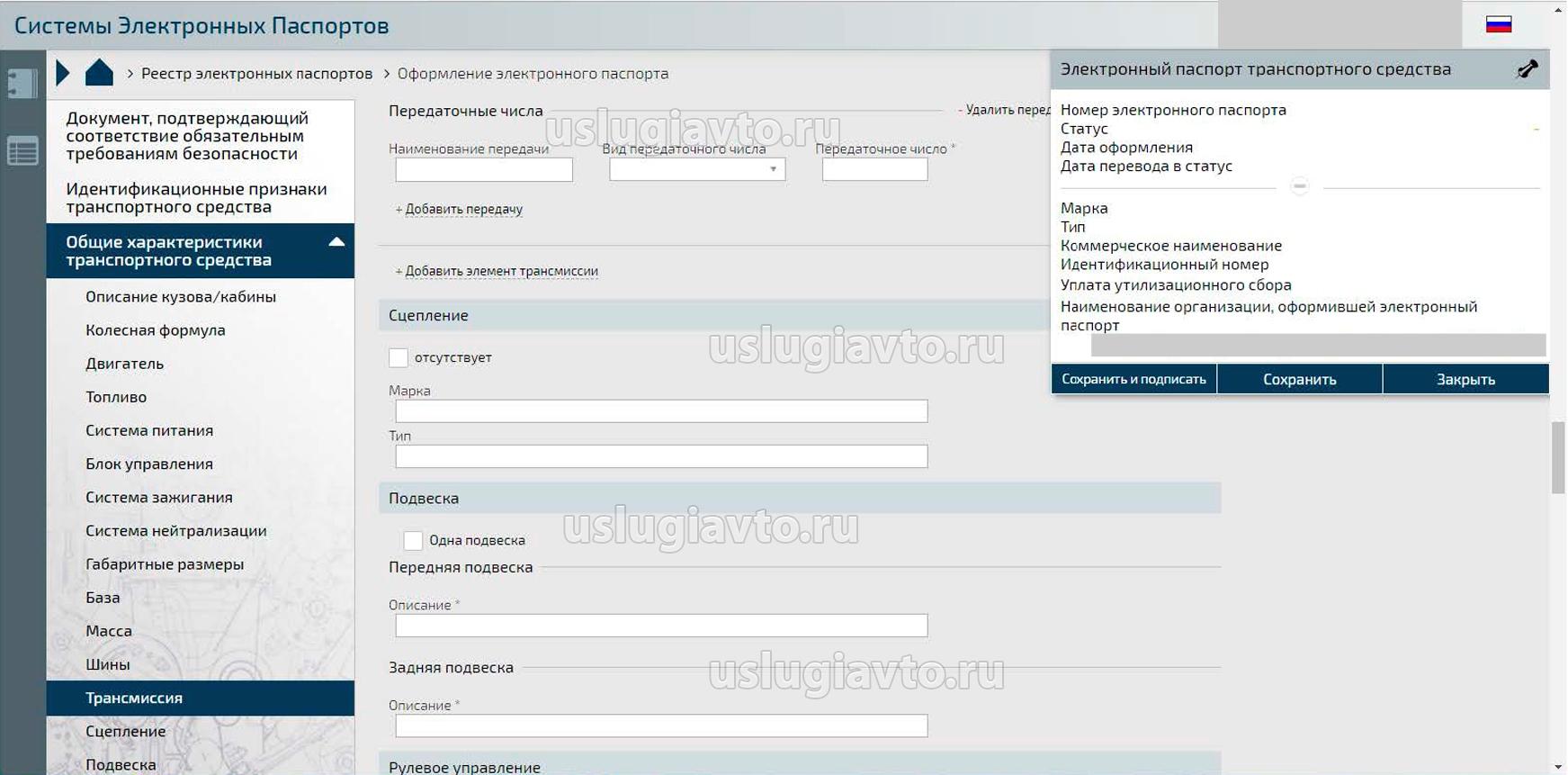Screen dimensions: 1568x775
Task: Collapse passport panel with round minus icon
Action: pyautogui.click(x=1299, y=186)
